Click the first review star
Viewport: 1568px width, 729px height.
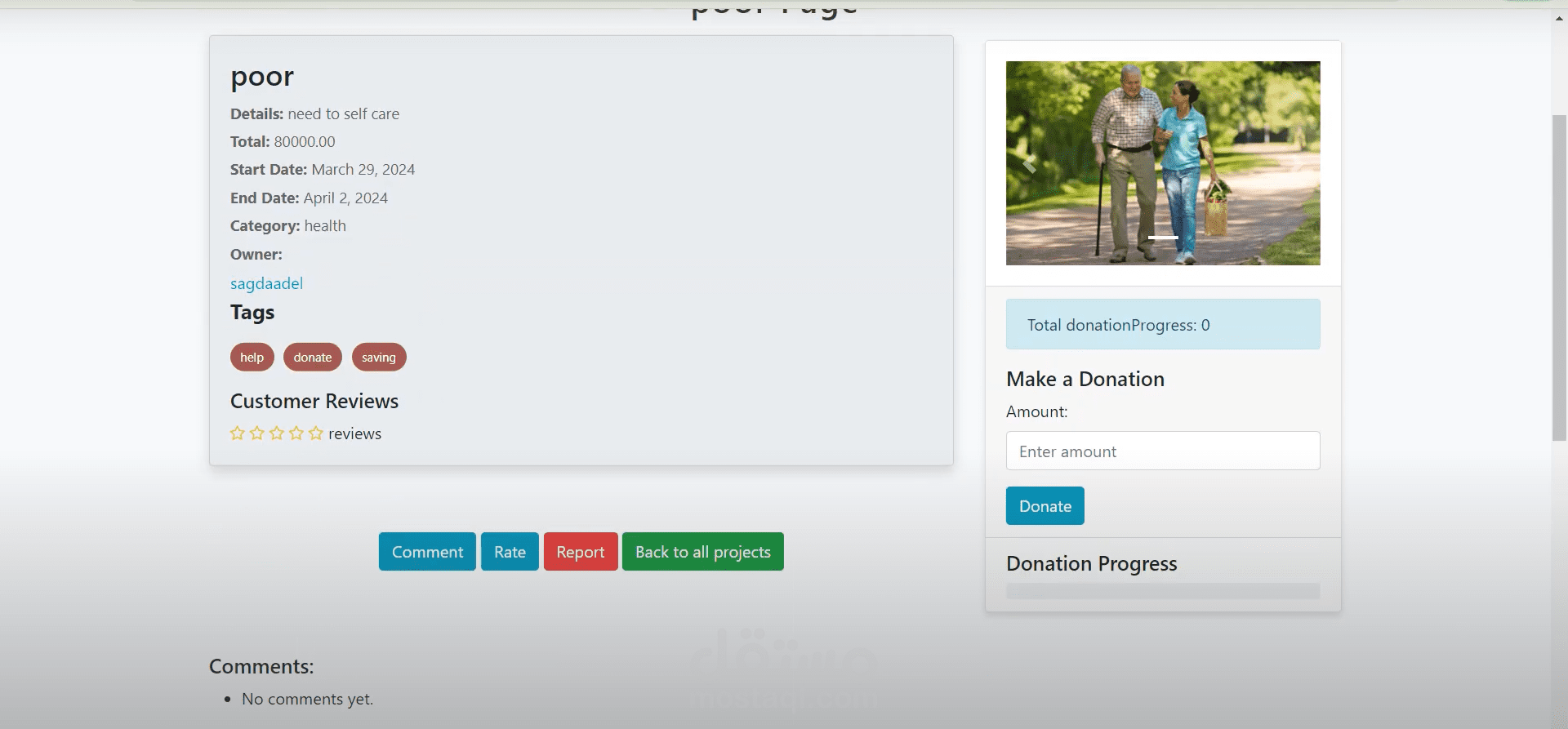point(238,433)
